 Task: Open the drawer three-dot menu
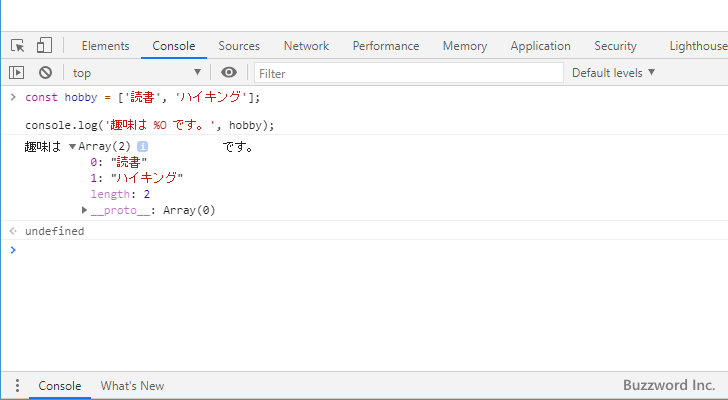coord(17,386)
